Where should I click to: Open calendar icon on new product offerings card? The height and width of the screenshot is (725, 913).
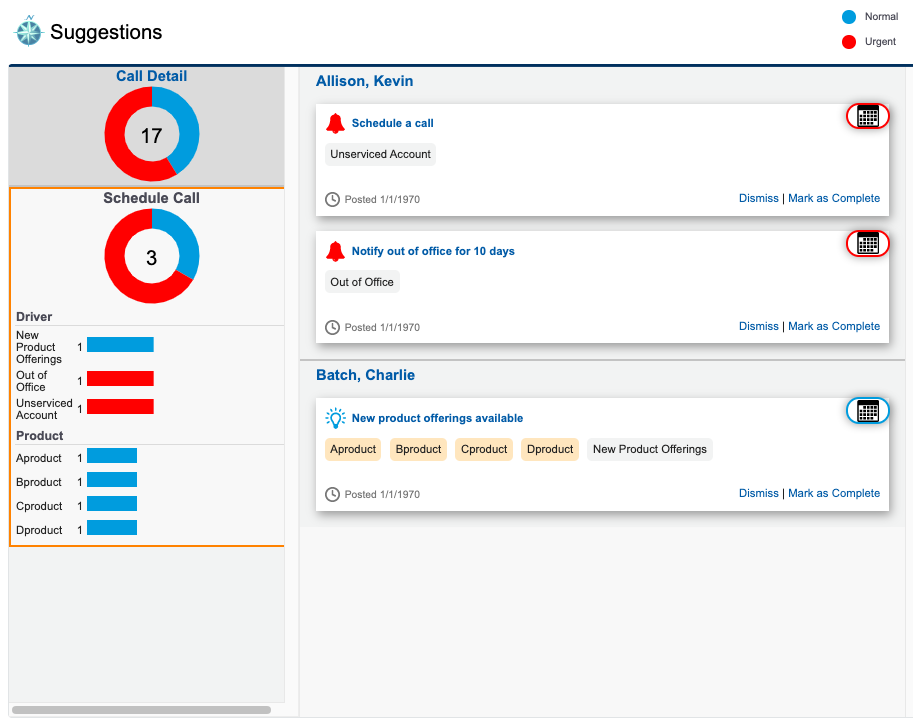pyautogui.click(x=867, y=410)
